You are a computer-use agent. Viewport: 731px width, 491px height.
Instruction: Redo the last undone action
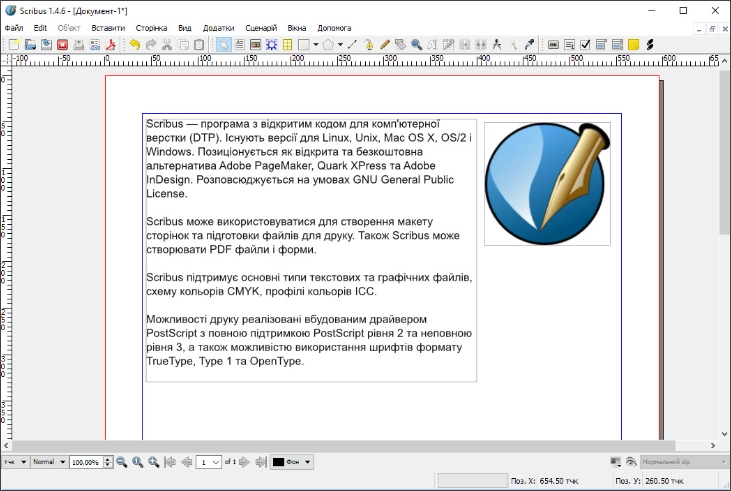151,45
